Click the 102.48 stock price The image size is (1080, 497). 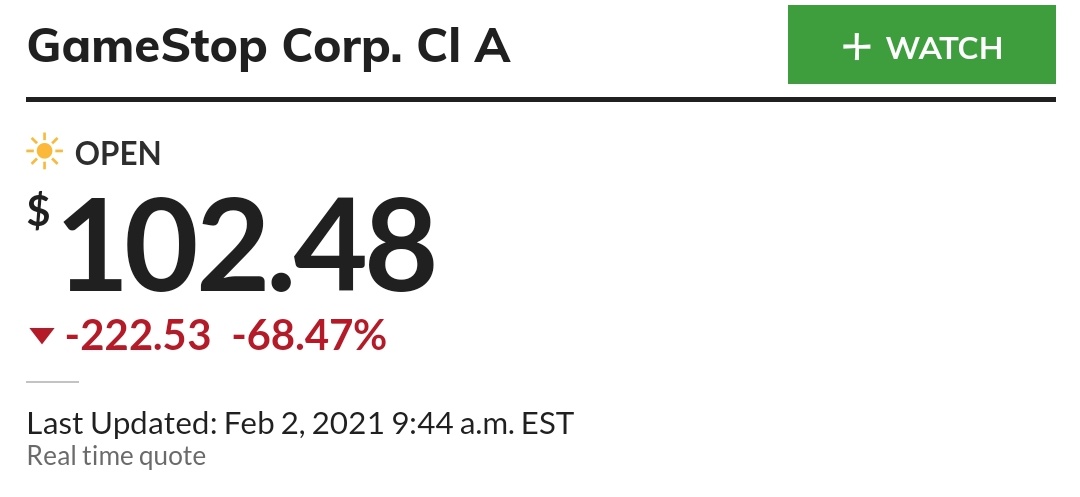[x=249, y=246]
